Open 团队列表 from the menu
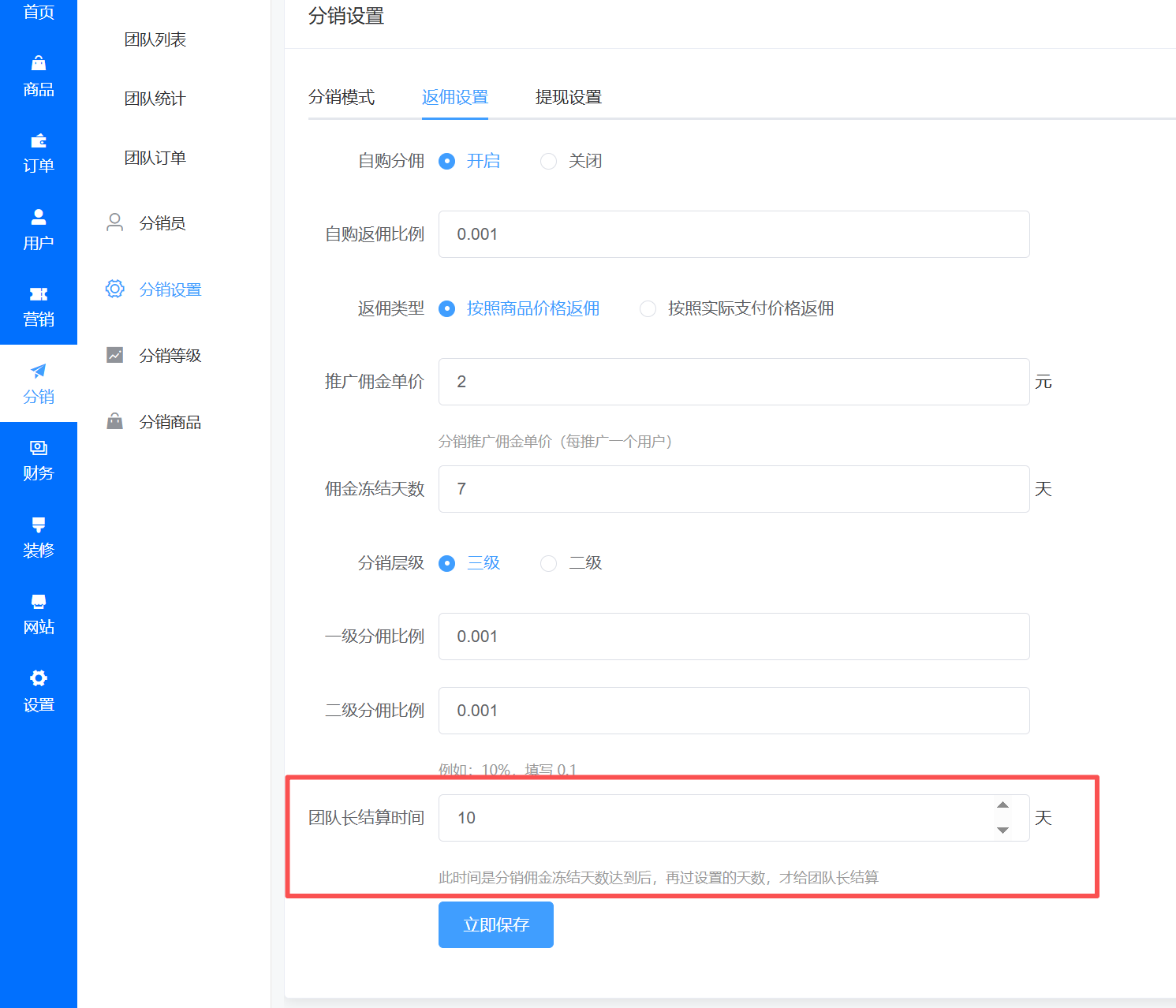 click(155, 39)
